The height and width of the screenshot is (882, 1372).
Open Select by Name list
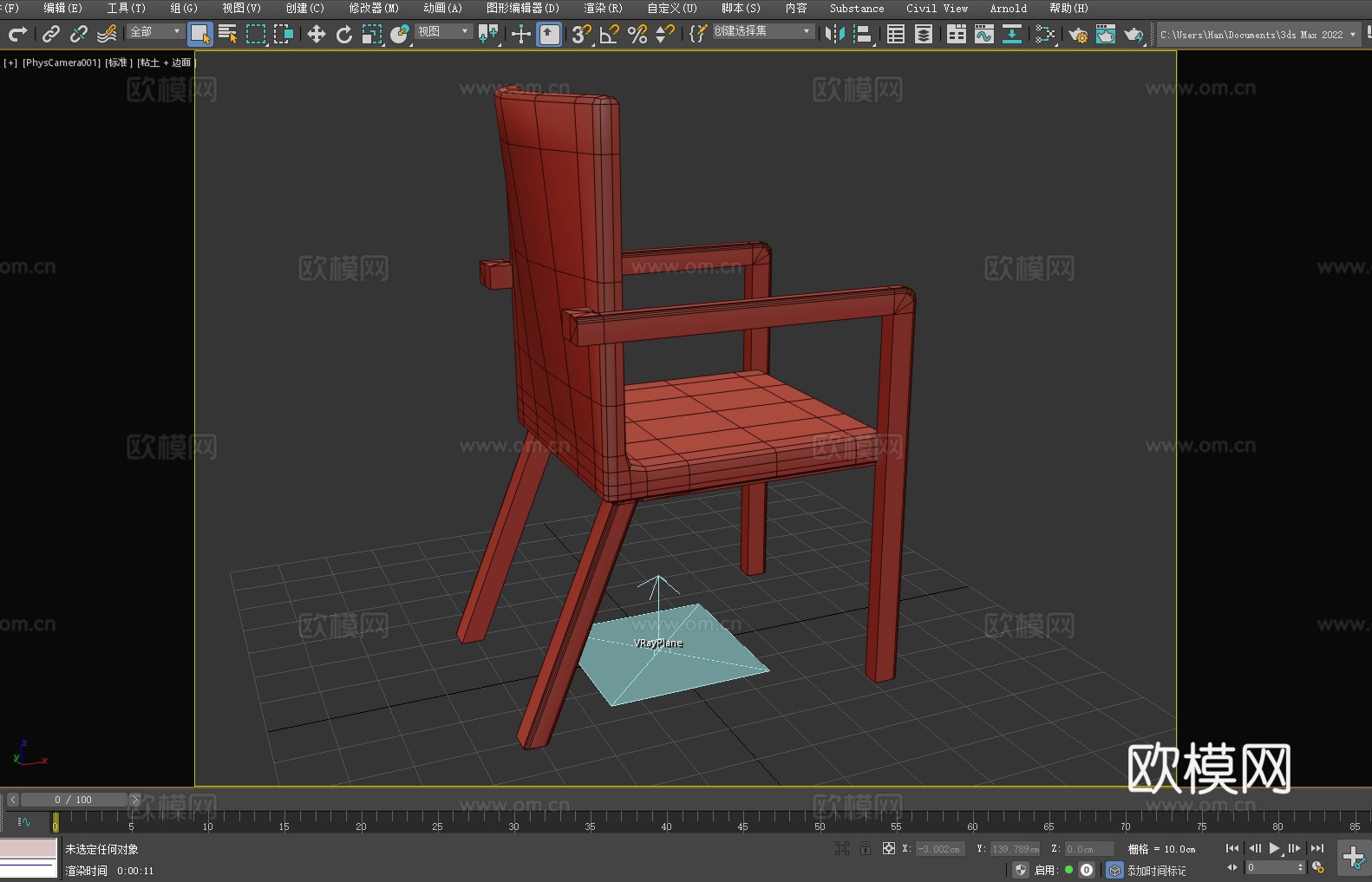[x=228, y=34]
